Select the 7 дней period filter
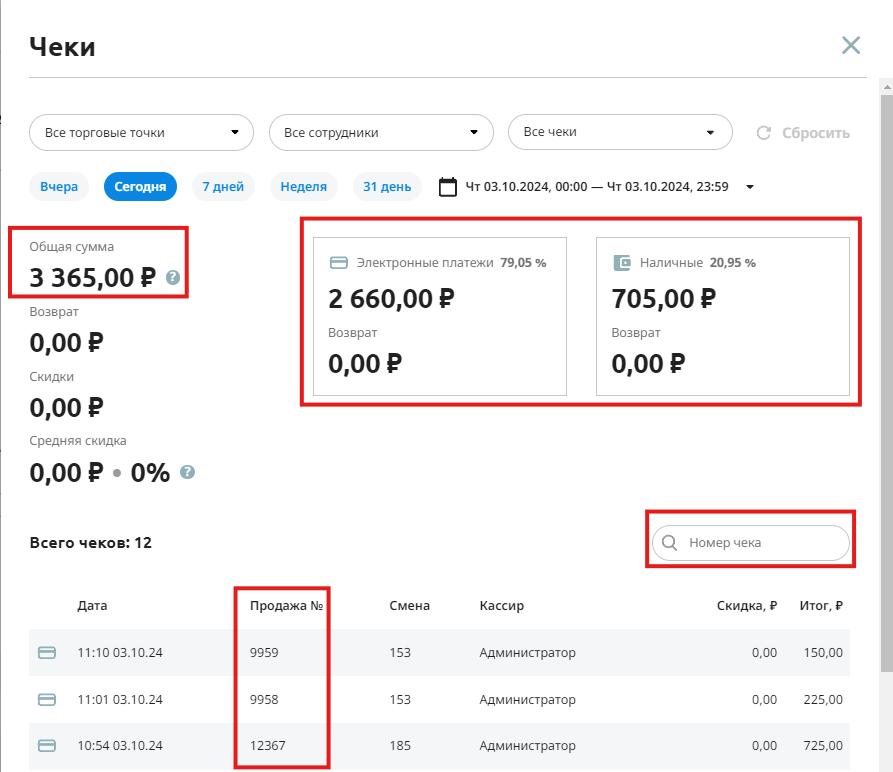 pos(223,187)
